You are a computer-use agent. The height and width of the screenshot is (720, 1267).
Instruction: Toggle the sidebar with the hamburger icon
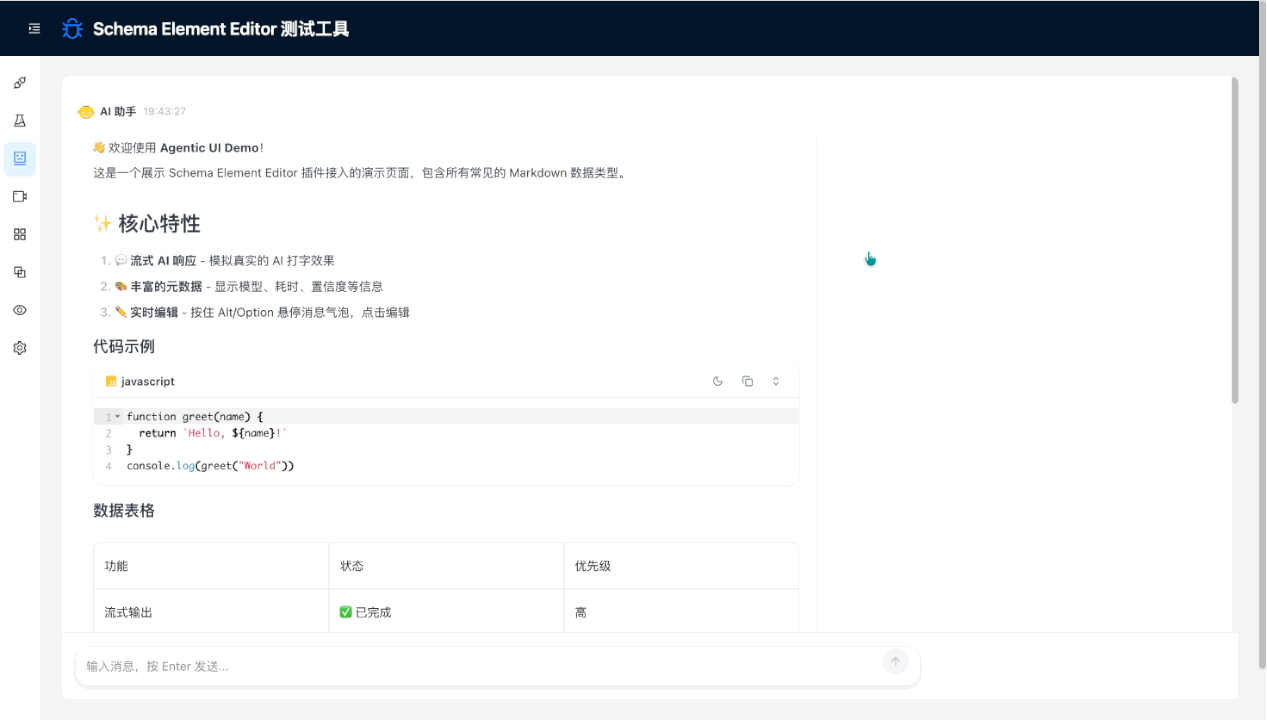[x=33, y=28]
